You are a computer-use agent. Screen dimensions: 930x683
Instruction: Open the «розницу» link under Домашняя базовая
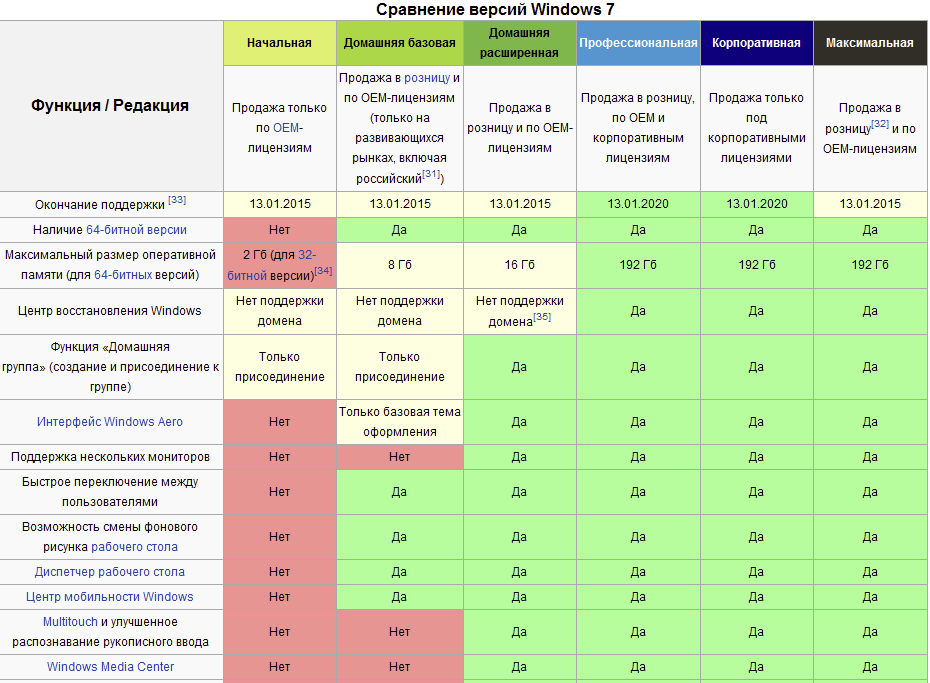(x=427, y=78)
